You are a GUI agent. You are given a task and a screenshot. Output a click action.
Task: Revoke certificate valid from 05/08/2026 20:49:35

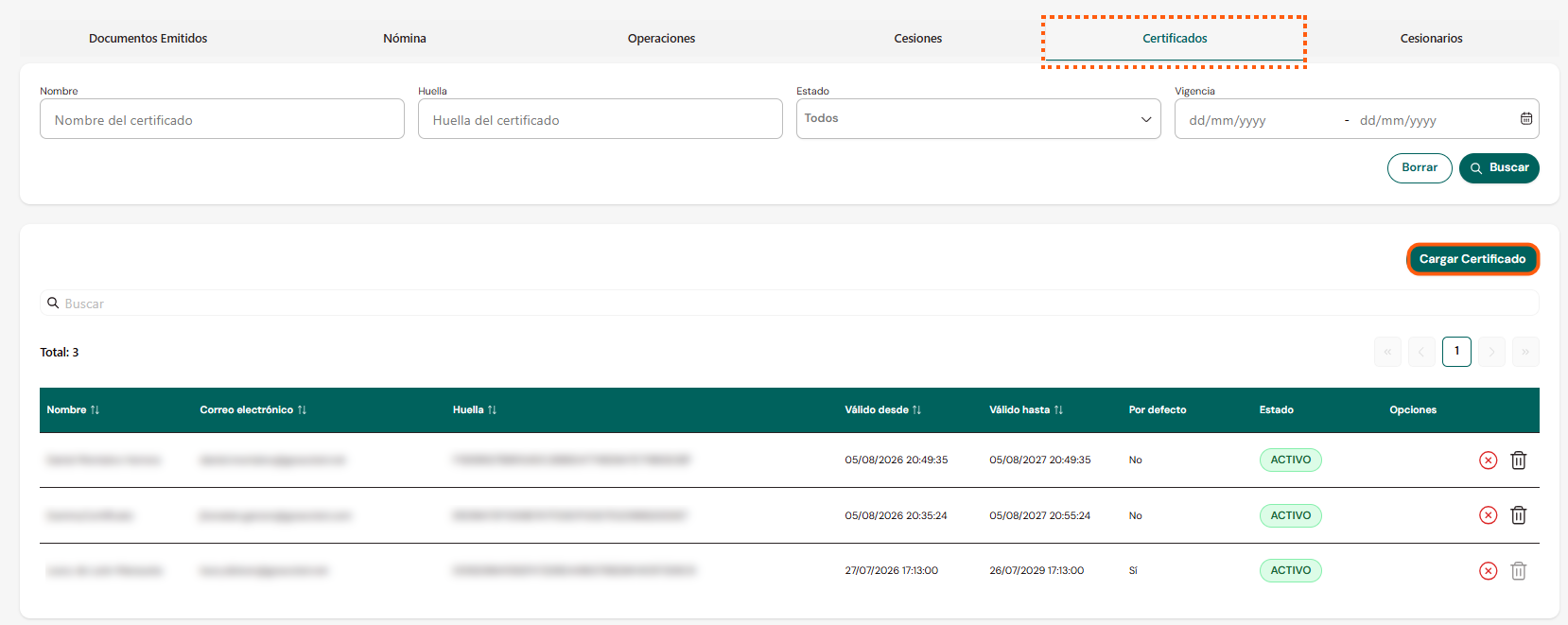[x=1488, y=460]
